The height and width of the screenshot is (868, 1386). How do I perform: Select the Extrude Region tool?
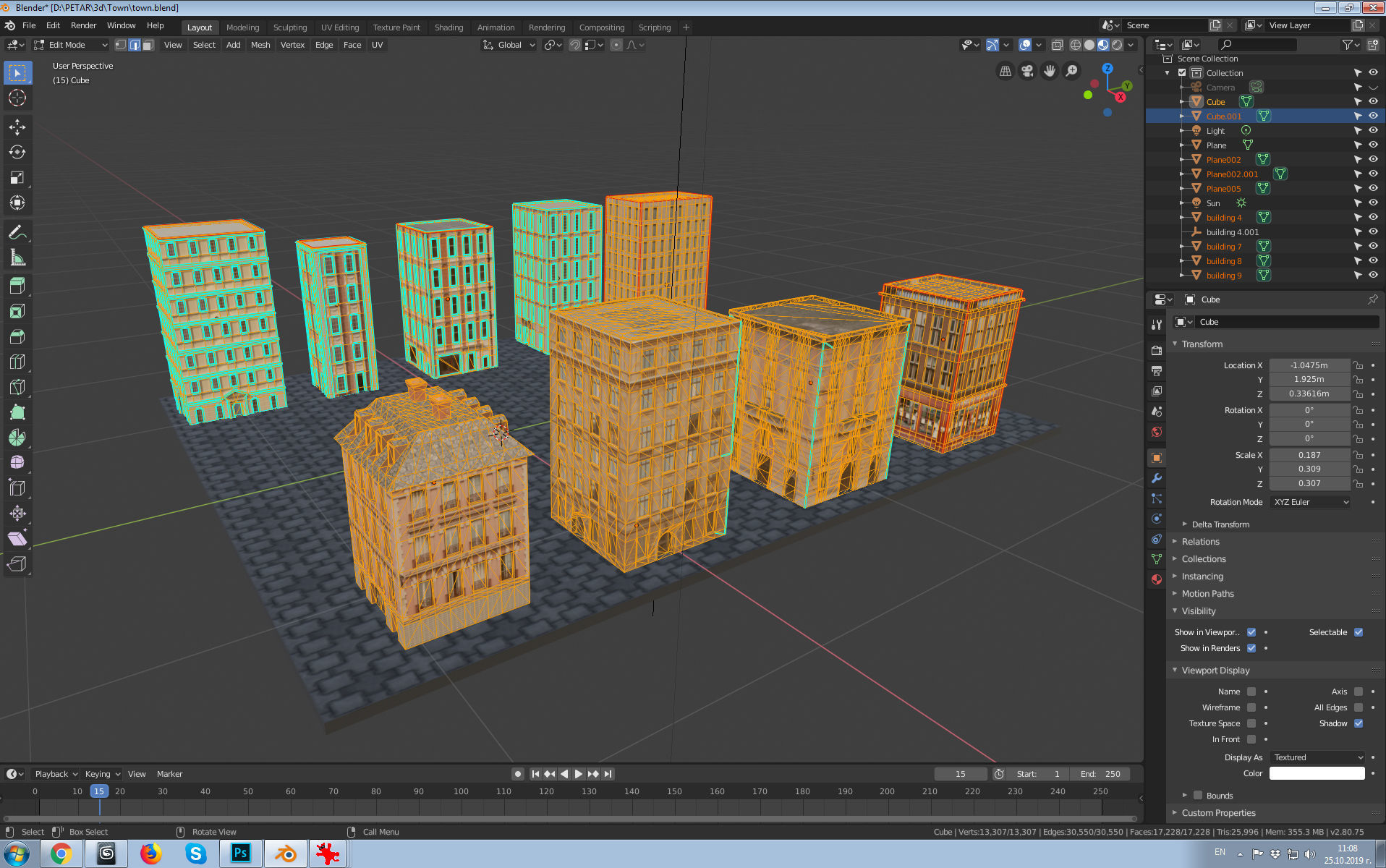[17, 286]
